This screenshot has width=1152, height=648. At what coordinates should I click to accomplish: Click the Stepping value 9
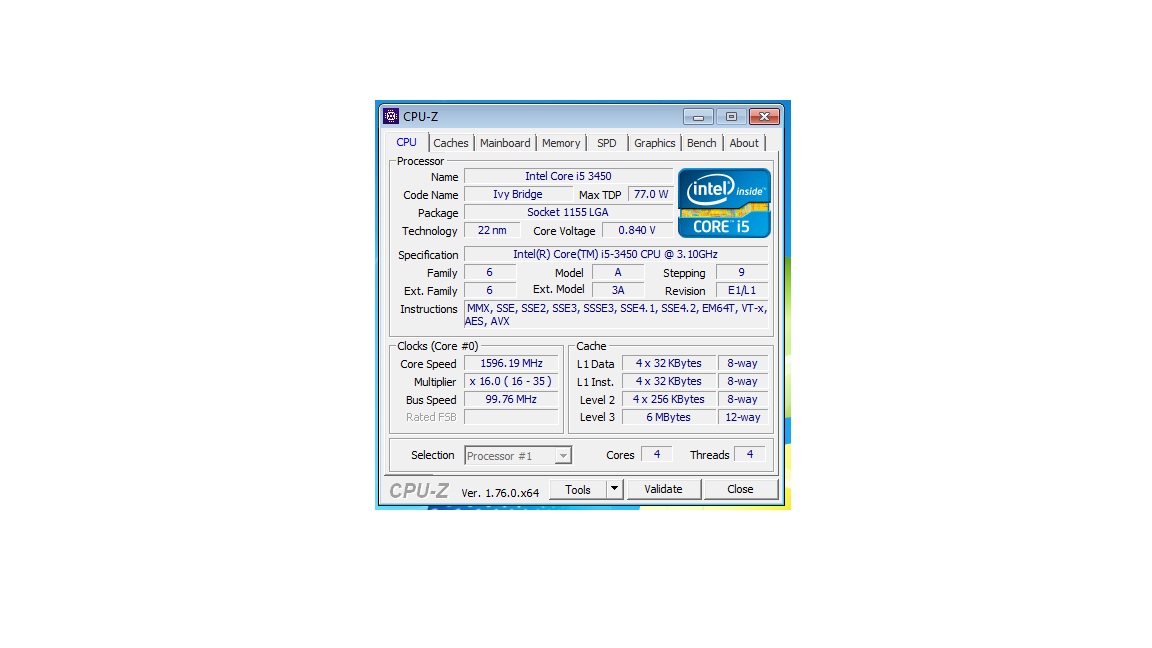pyautogui.click(x=741, y=273)
